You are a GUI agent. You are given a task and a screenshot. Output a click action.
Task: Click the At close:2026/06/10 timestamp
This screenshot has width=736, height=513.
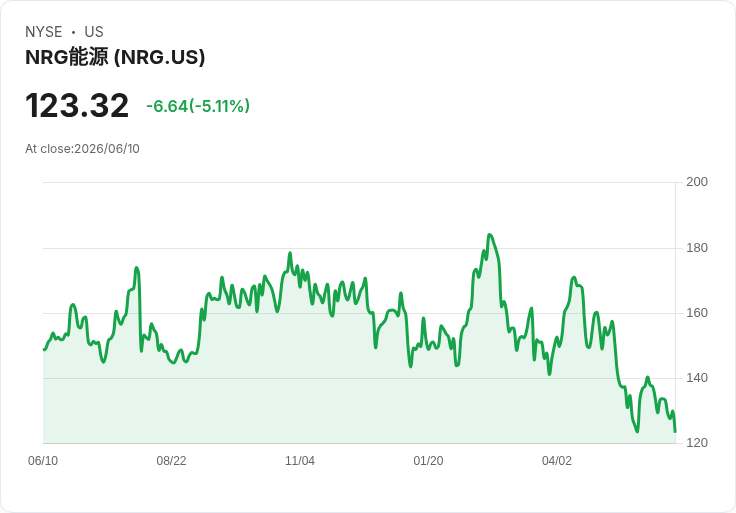[x=82, y=149]
